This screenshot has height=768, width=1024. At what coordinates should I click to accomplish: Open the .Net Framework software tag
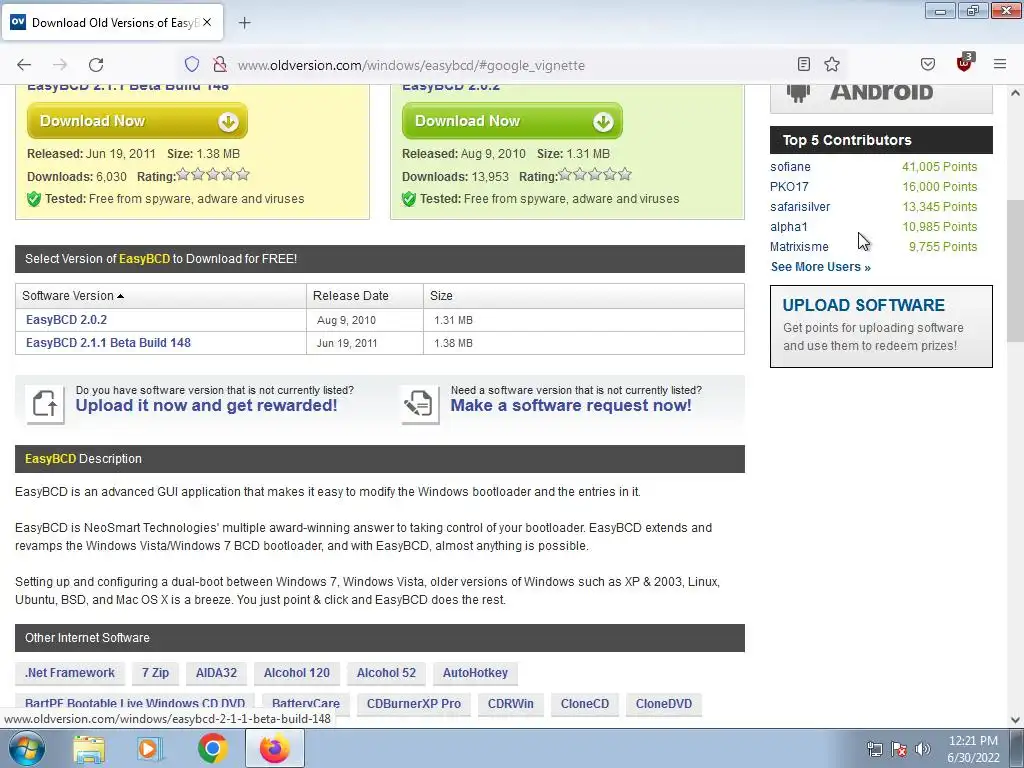(x=70, y=673)
